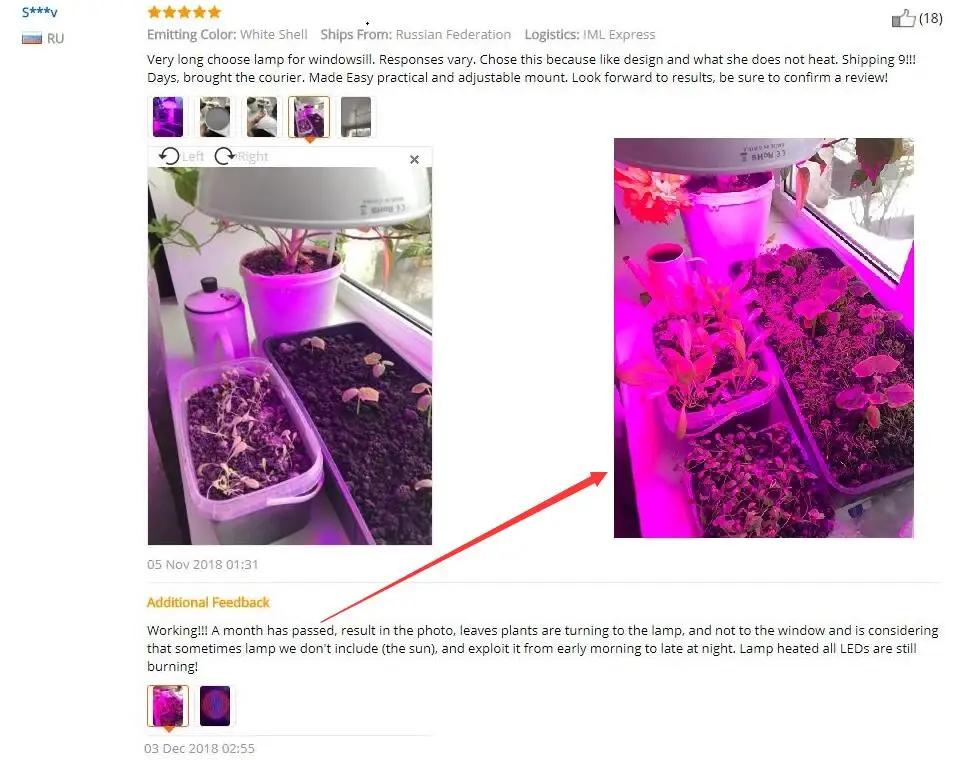Open the dark LED additional feedback thumbnail
Image resolution: width=968 pixels, height=760 pixels.
(215, 706)
